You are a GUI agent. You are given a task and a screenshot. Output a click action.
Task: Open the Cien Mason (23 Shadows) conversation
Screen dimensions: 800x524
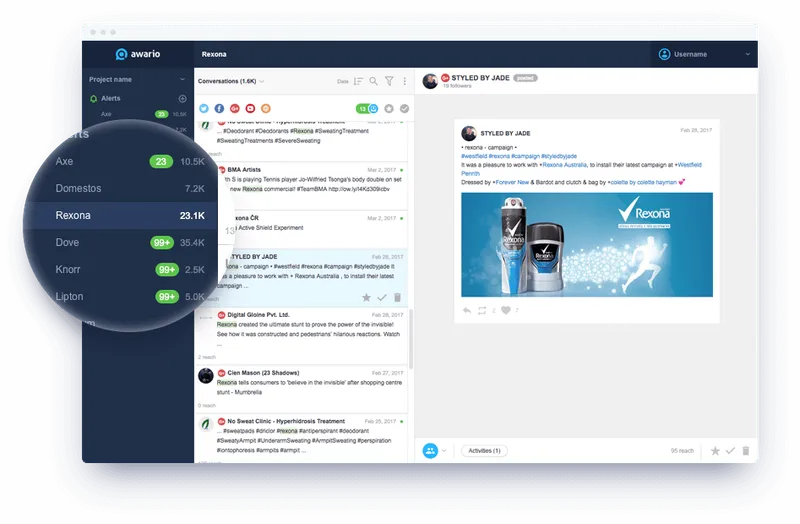click(x=301, y=388)
